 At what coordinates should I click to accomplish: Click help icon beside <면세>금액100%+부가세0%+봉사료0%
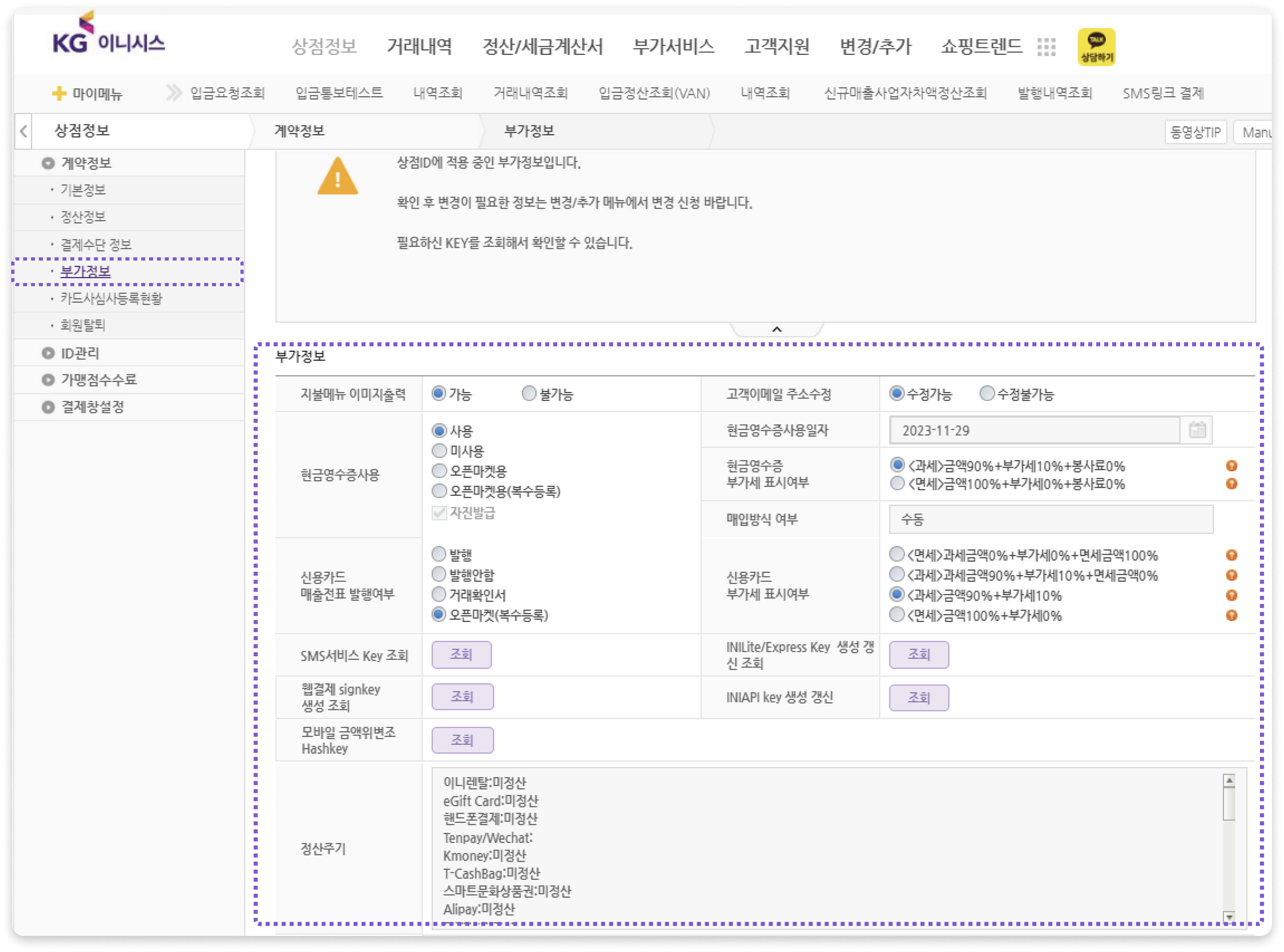click(1232, 484)
